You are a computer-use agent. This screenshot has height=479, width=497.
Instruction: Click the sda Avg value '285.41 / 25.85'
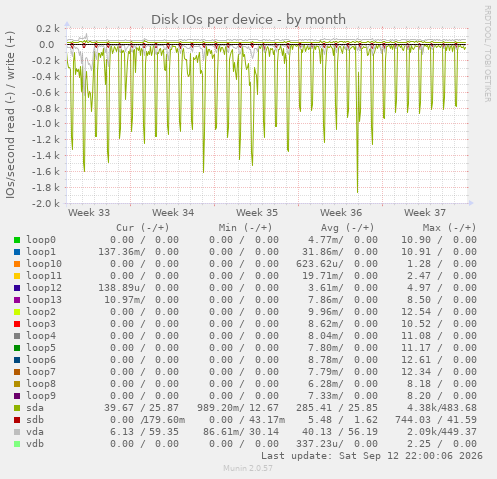coord(337,408)
